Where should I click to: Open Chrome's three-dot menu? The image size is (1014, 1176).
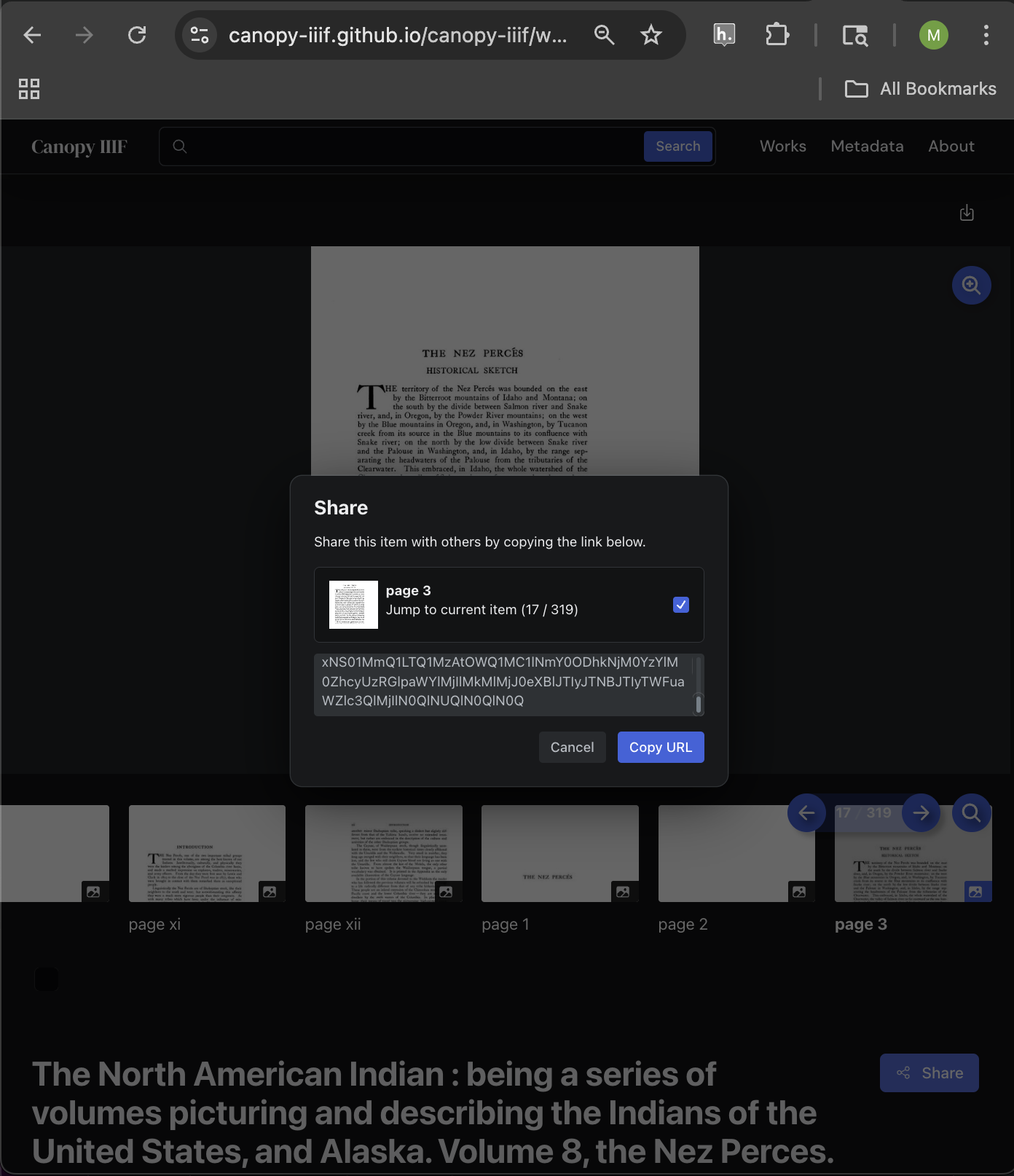[986, 35]
